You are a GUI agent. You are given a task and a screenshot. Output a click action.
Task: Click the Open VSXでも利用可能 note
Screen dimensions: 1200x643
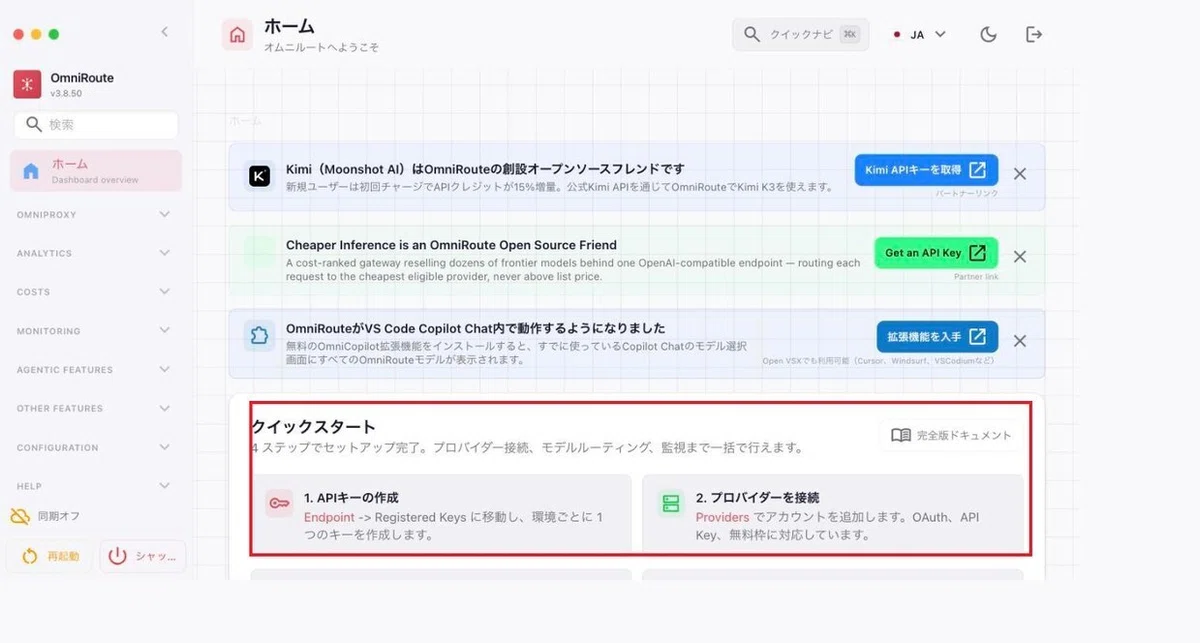tap(880, 361)
